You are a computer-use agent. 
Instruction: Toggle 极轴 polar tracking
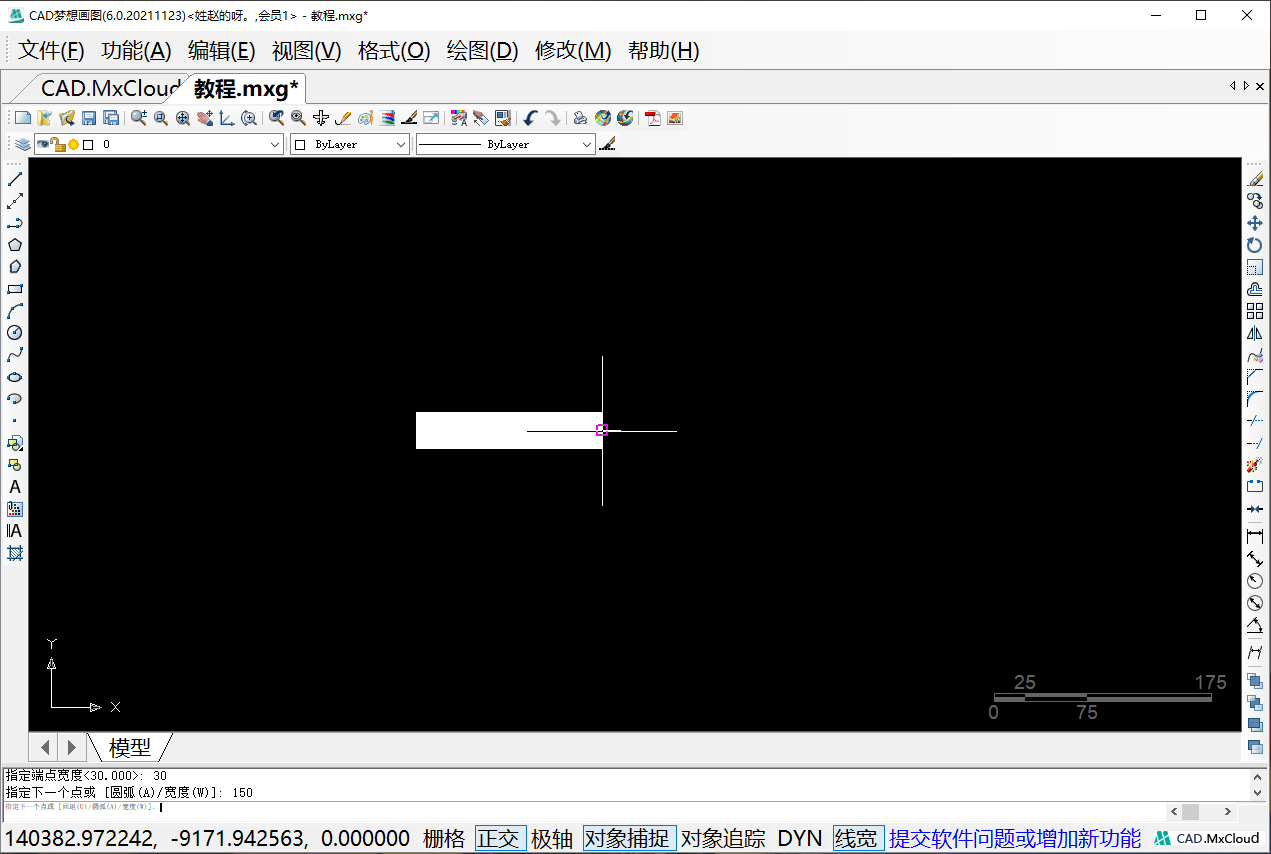coord(553,838)
